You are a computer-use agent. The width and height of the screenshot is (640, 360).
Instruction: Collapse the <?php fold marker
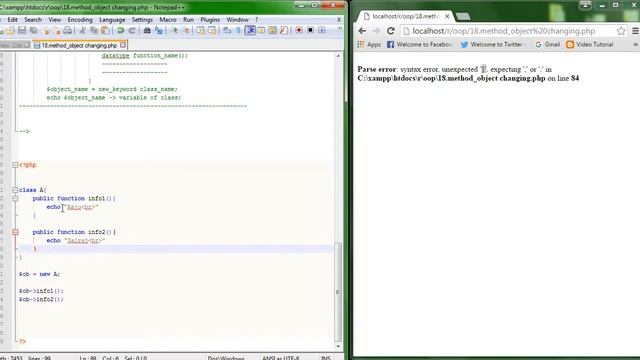[15, 165]
